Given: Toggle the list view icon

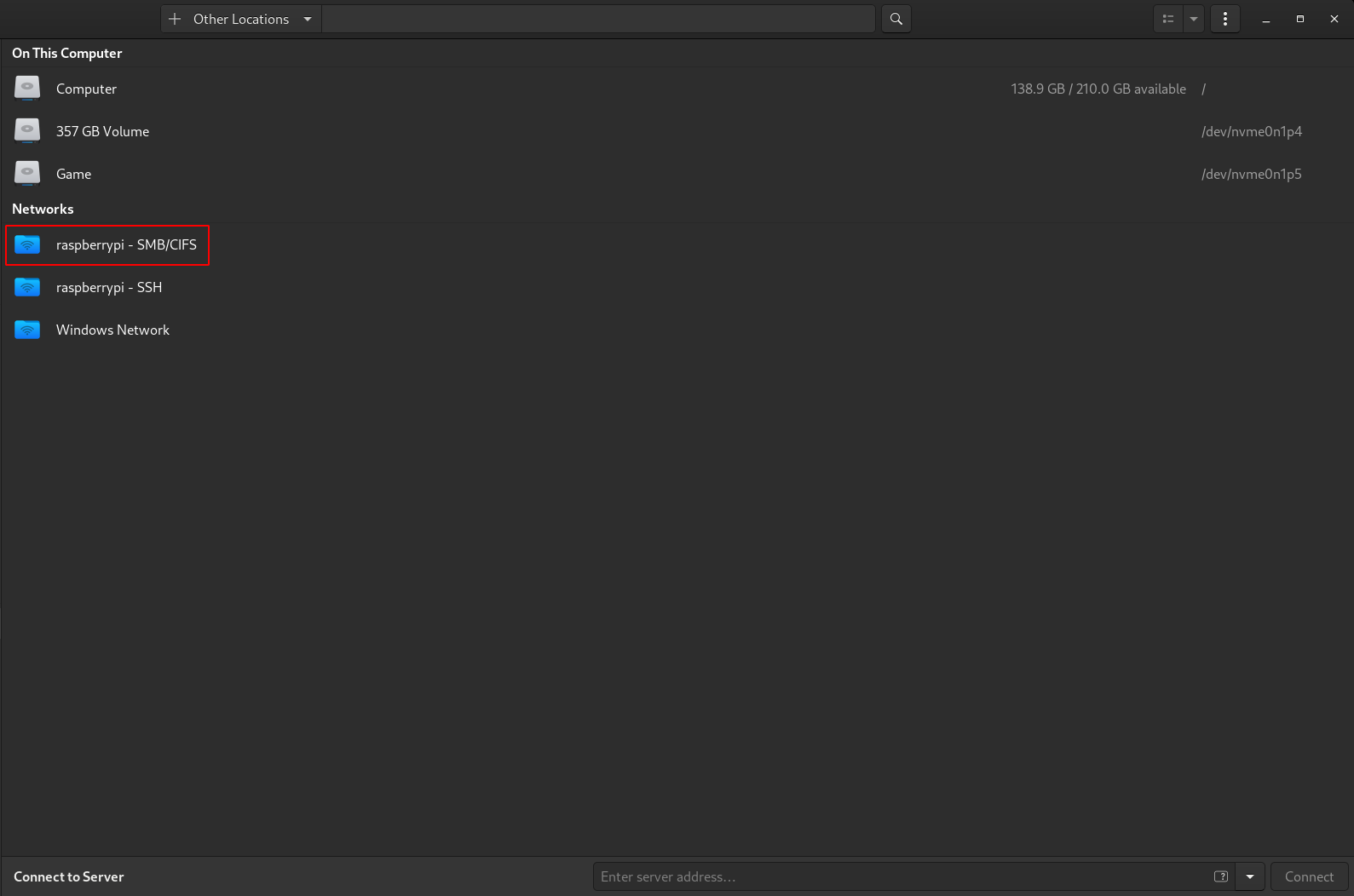Looking at the screenshot, I should point(1168,19).
